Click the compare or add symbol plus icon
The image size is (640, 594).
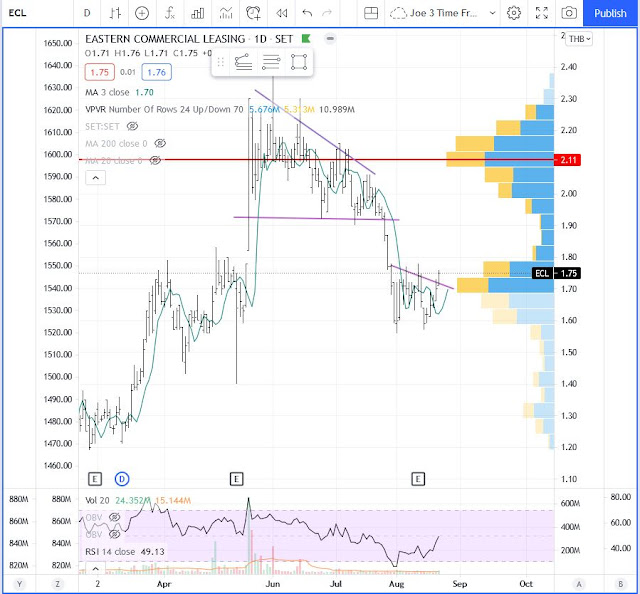pyautogui.click(x=142, y=13)
